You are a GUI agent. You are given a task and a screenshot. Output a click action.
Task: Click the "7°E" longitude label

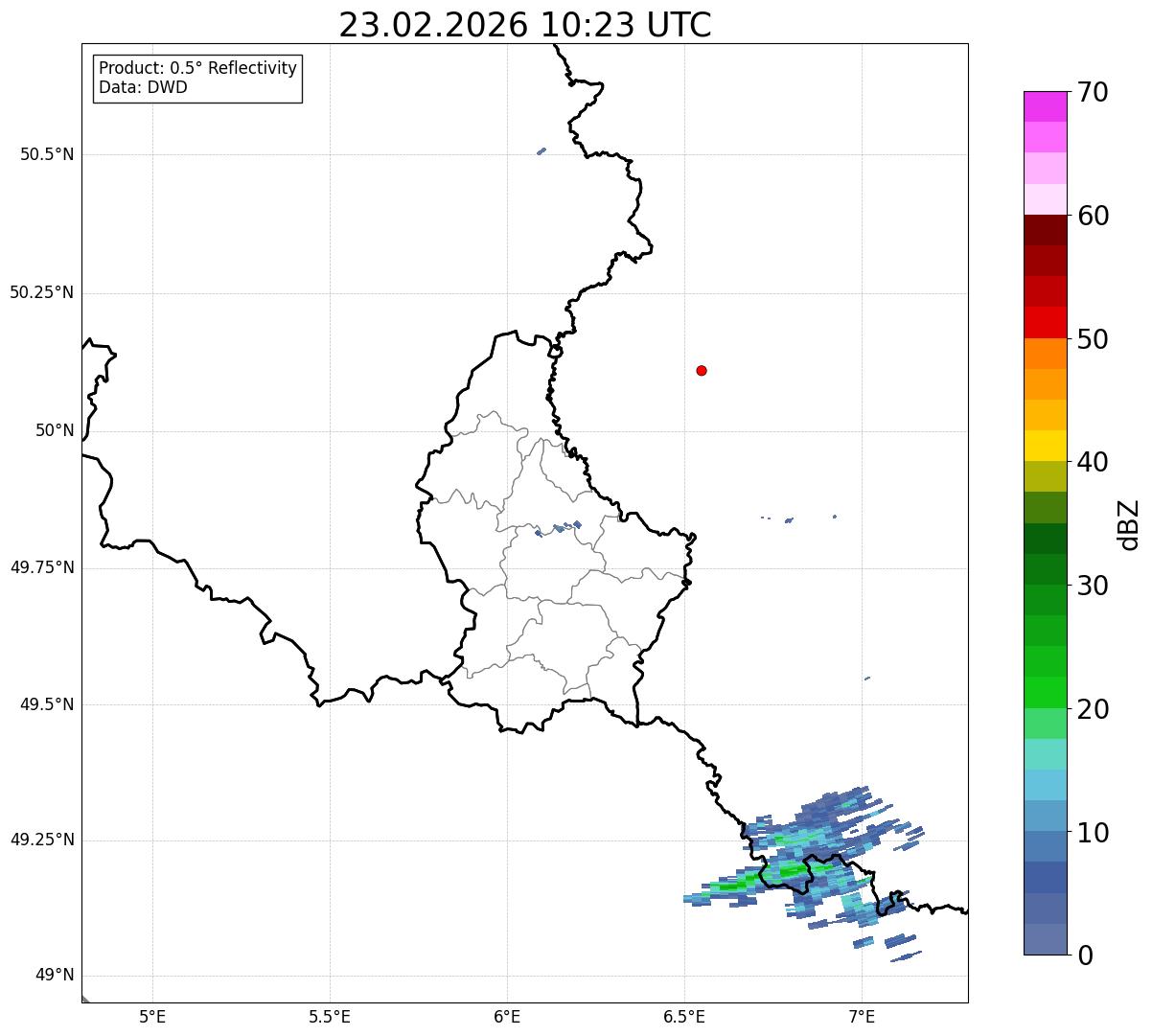[862, 1017]
